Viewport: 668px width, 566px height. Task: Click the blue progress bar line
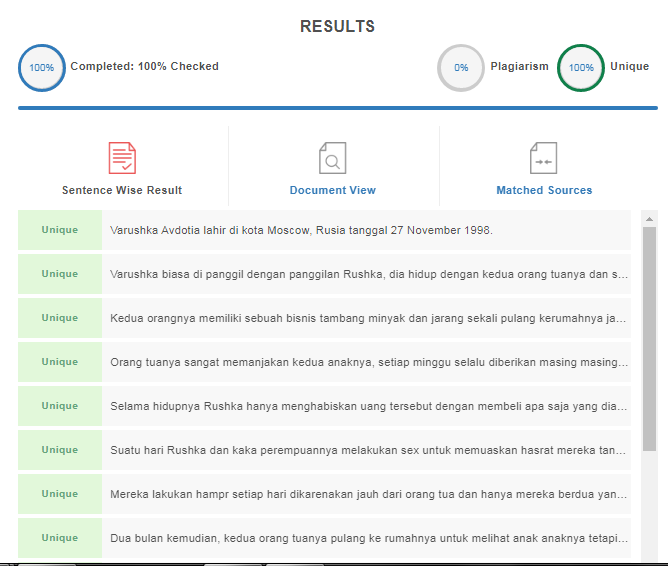pyautogui.click(x=338, y=108)
